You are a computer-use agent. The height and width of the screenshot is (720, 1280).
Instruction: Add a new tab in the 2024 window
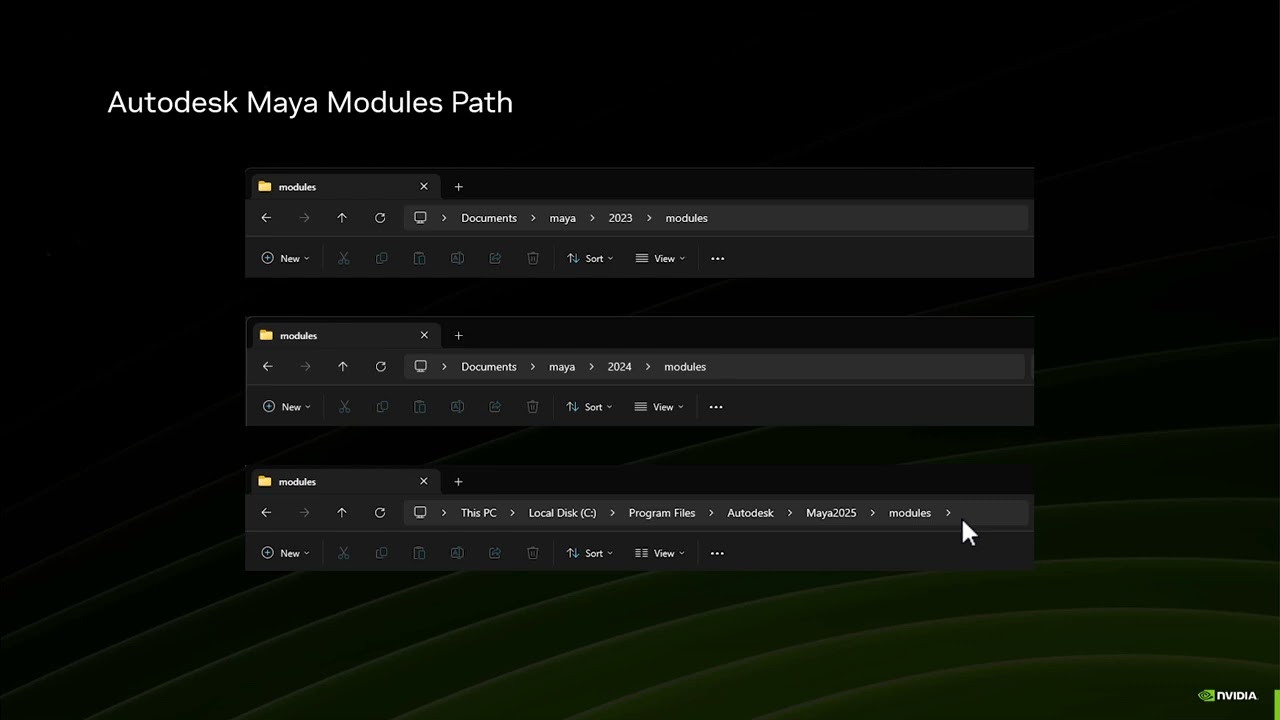coord(458,335)
